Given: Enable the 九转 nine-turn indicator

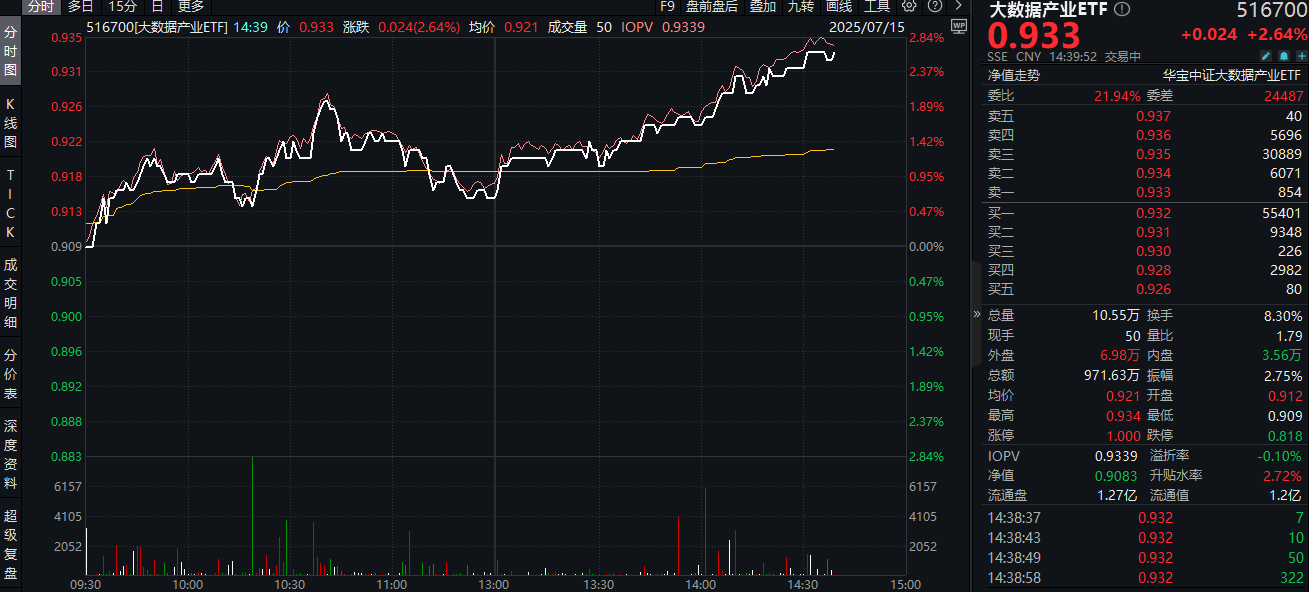Looking at the screenshot, I should point(800,8).
